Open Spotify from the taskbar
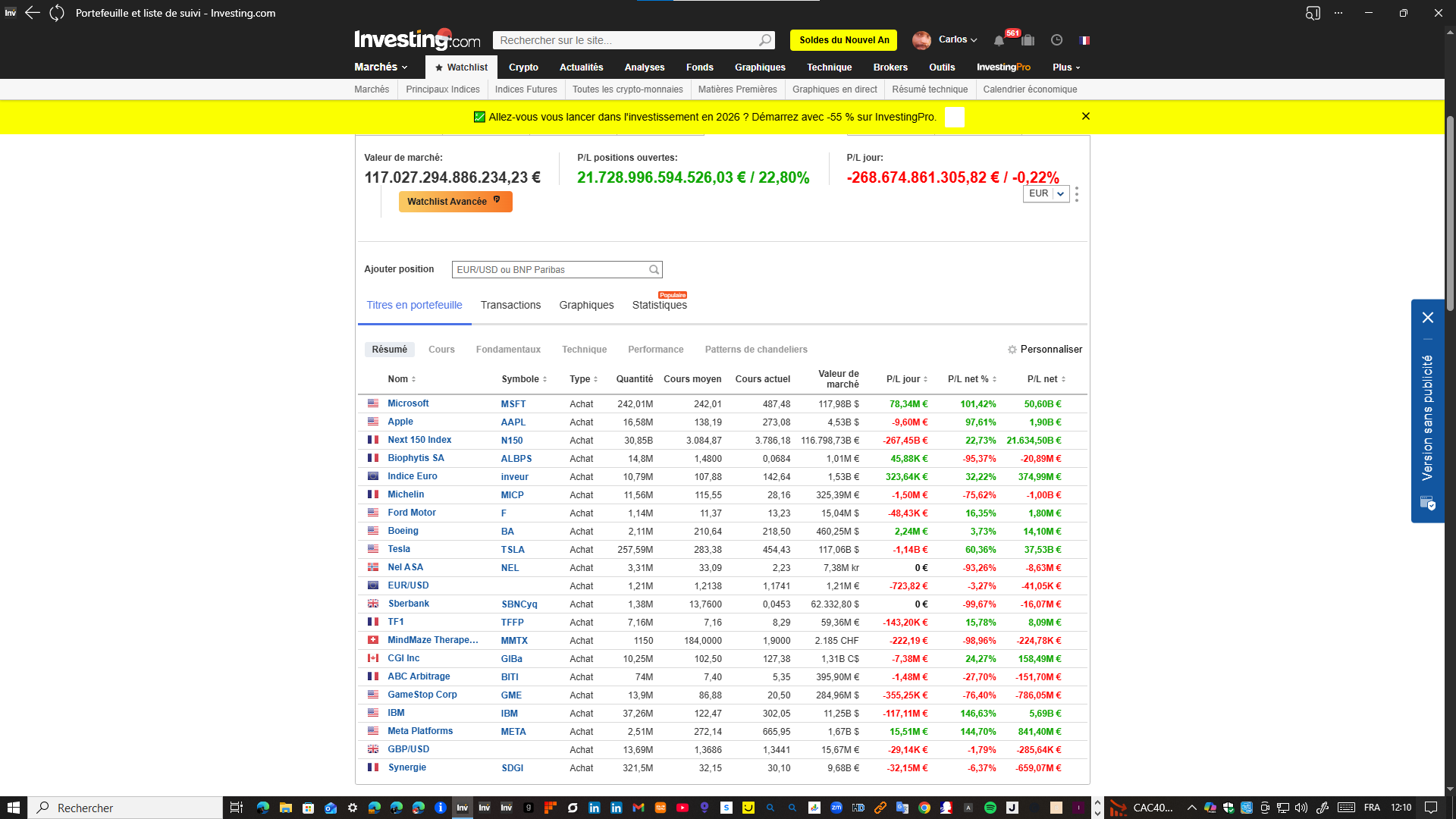The height and width of the screenshot is (819, 1456). pos(990,808)
